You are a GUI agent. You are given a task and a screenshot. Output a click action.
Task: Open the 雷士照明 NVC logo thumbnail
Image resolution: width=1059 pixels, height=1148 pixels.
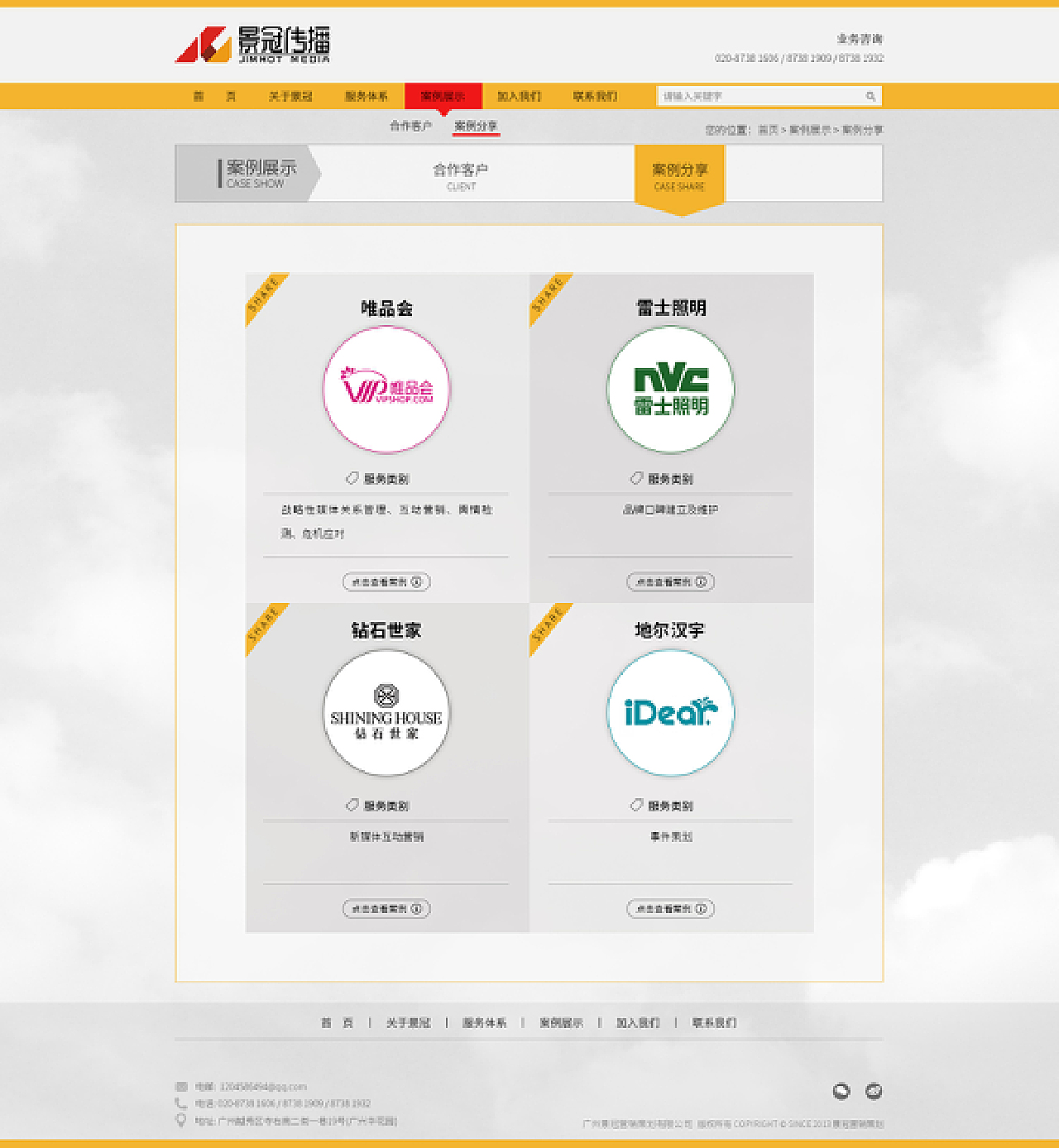(x=671, y=389)
